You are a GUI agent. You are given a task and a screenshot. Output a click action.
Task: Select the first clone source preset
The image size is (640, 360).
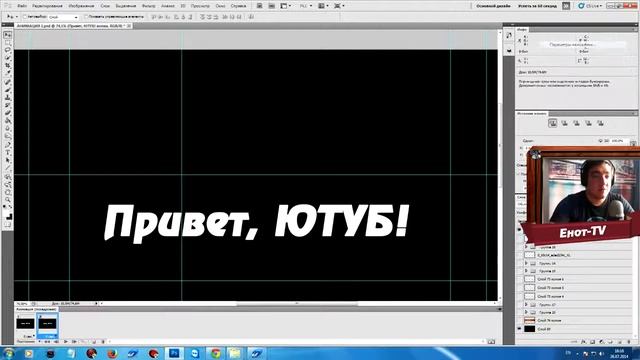coord(553,123)
